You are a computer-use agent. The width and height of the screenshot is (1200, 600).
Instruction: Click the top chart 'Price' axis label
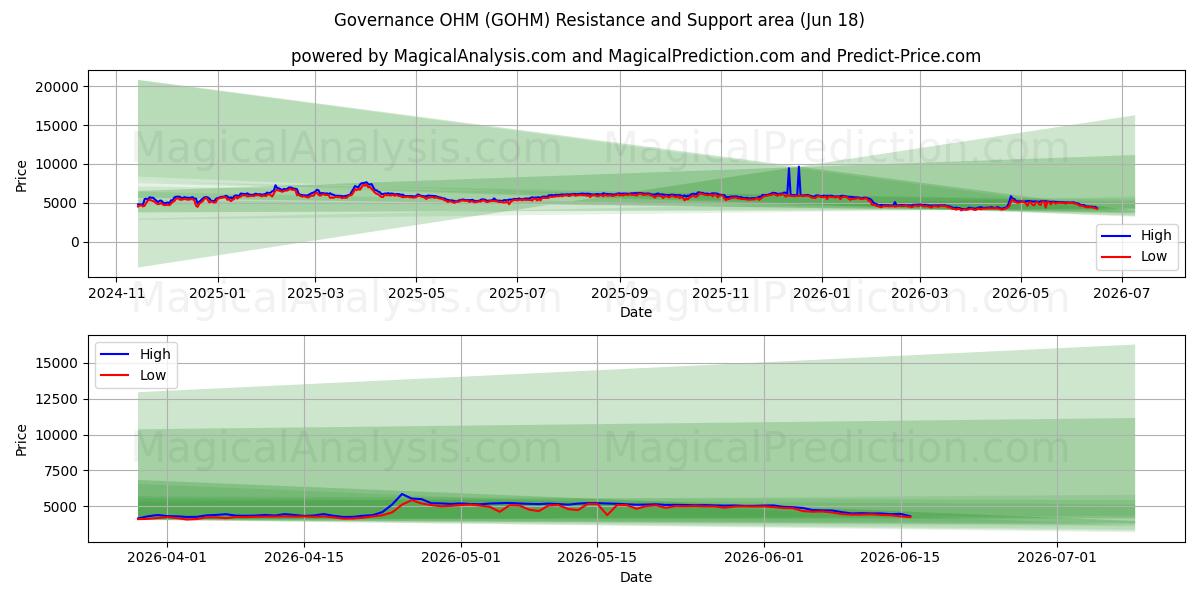(22, 173)
